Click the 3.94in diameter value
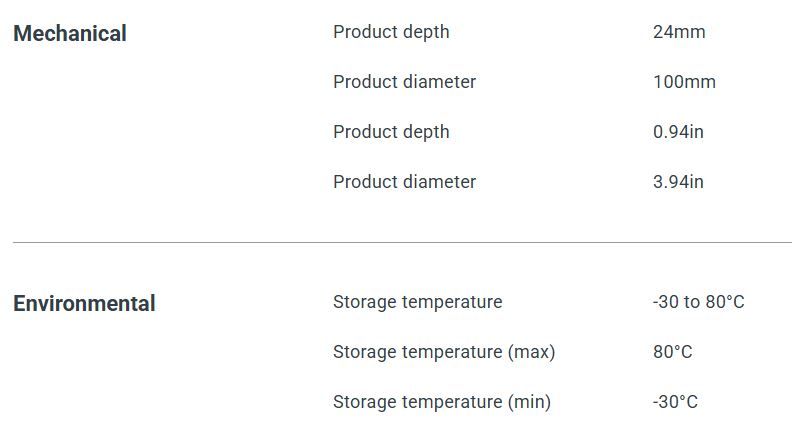Image resolution: width=792 pixels, height=428 pixels. 678,182
